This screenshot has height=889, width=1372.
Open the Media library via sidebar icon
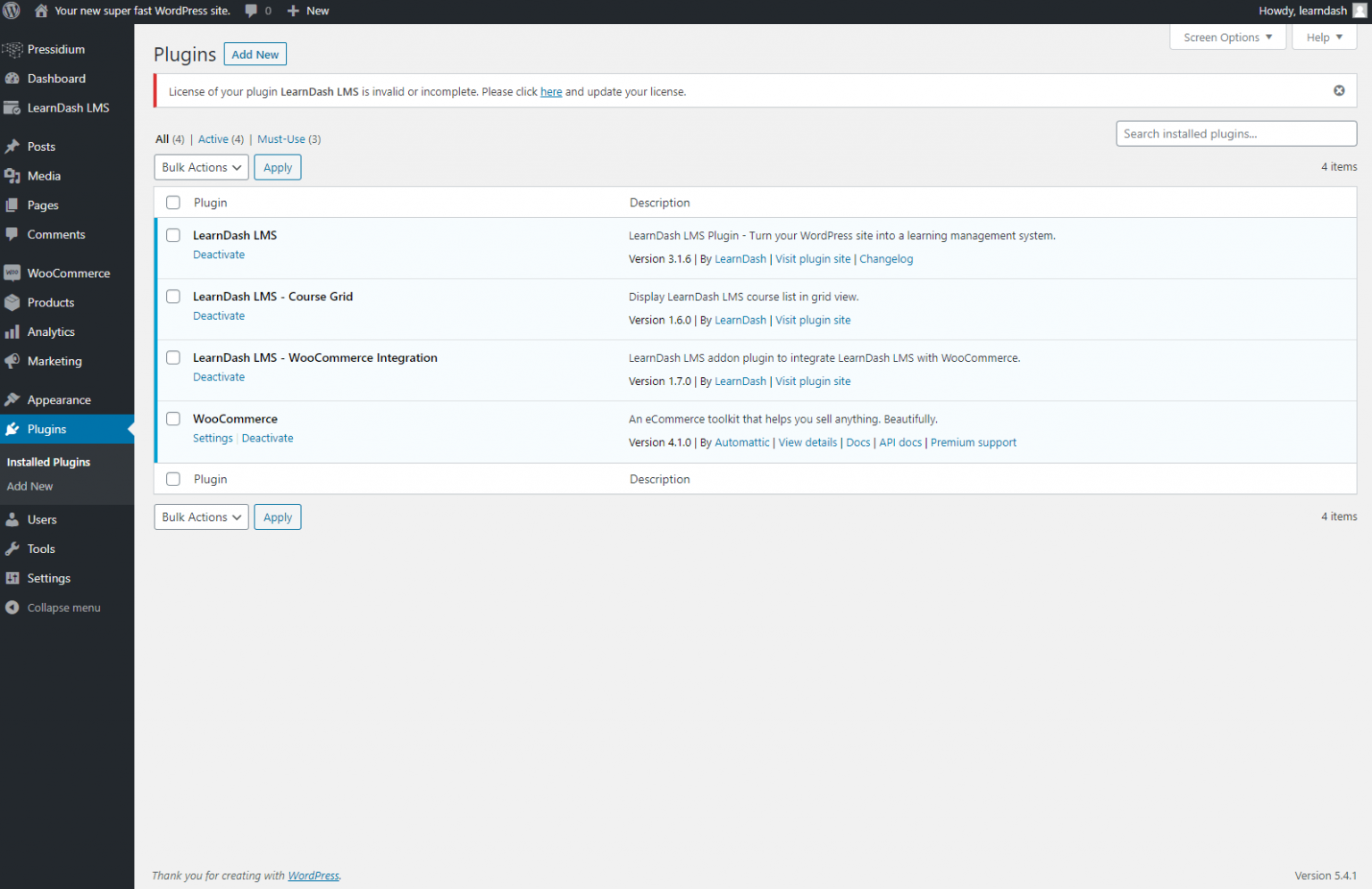click(x=13, y=175)
